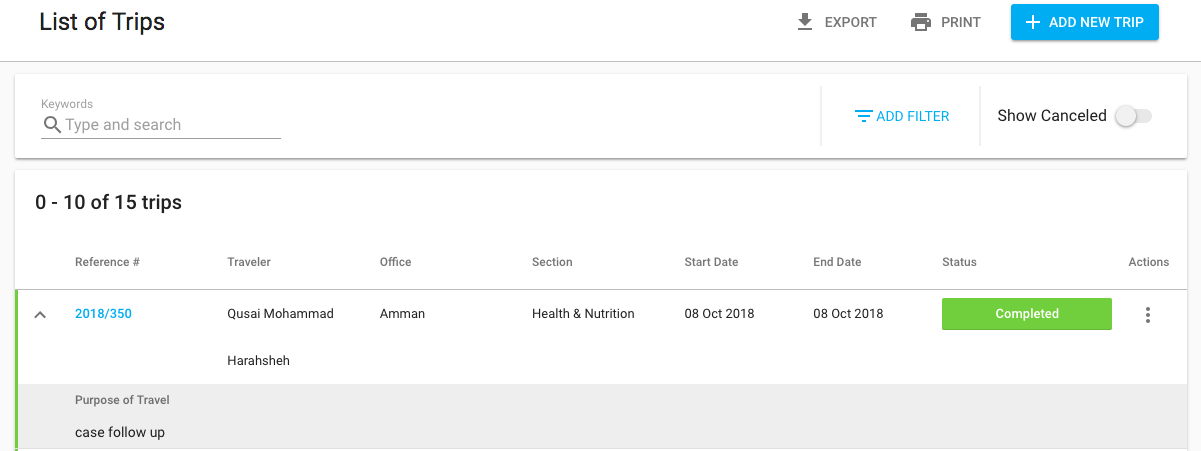Click the Amman office cell
The height and width of the screenshot is (451, 1201).
click(402, 314)
